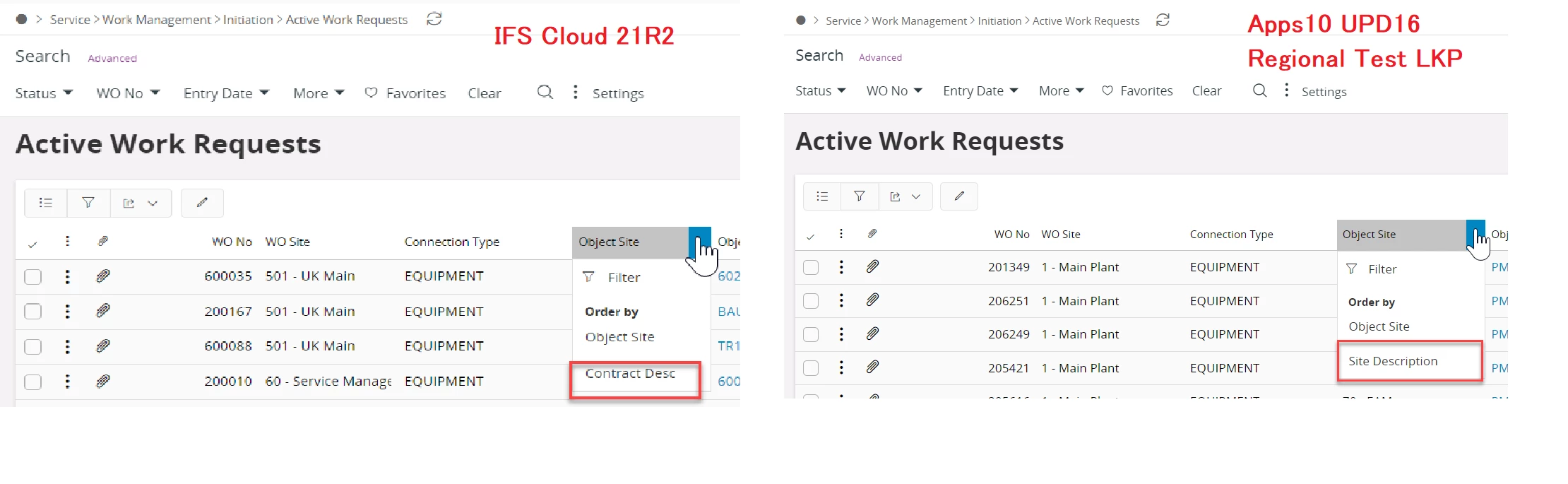Order by Object Site in Apps10 menu

1379,326
